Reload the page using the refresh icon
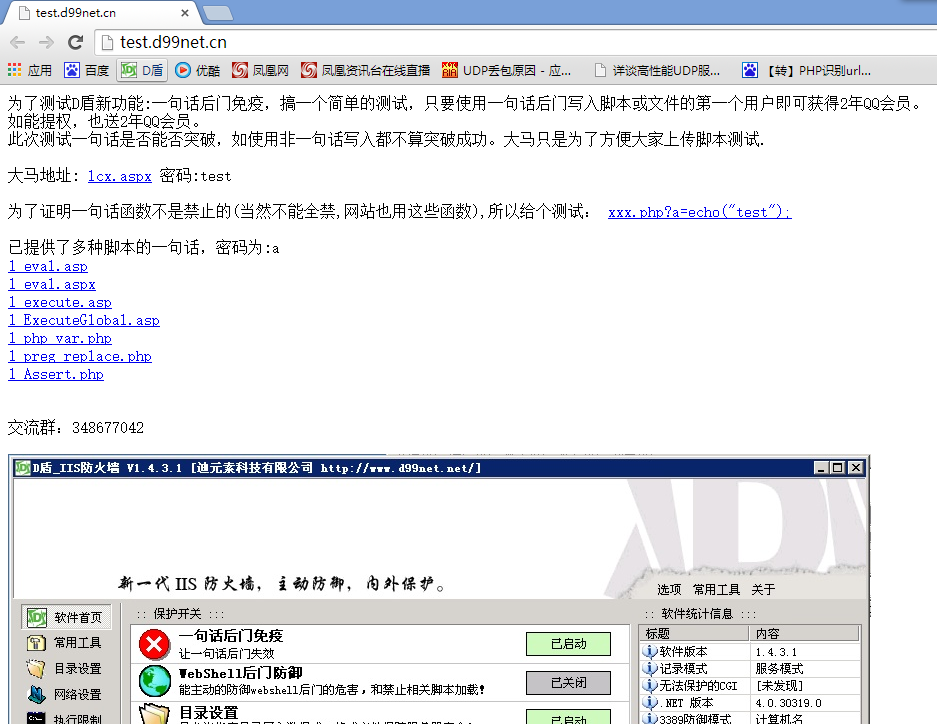The image size is (937, 724). click(x=75, y=42)
